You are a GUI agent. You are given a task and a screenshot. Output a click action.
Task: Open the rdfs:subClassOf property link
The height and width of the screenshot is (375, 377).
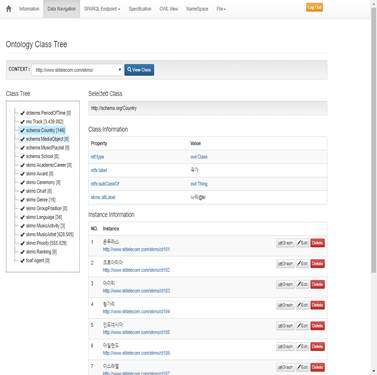[x=105, y=184]
